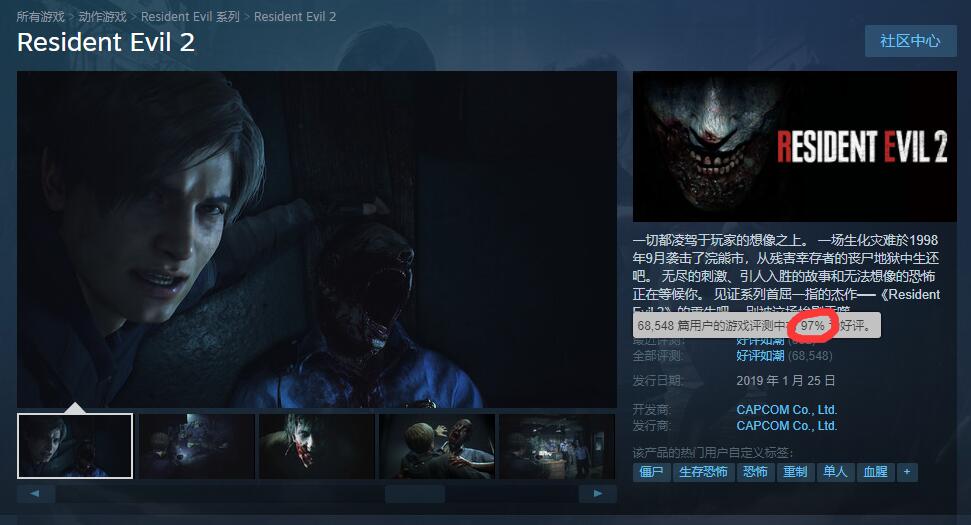The image size is (971, 525).
Task: Go to 所有游戏 breadcrumb link
Action: (x=40, y=17)
